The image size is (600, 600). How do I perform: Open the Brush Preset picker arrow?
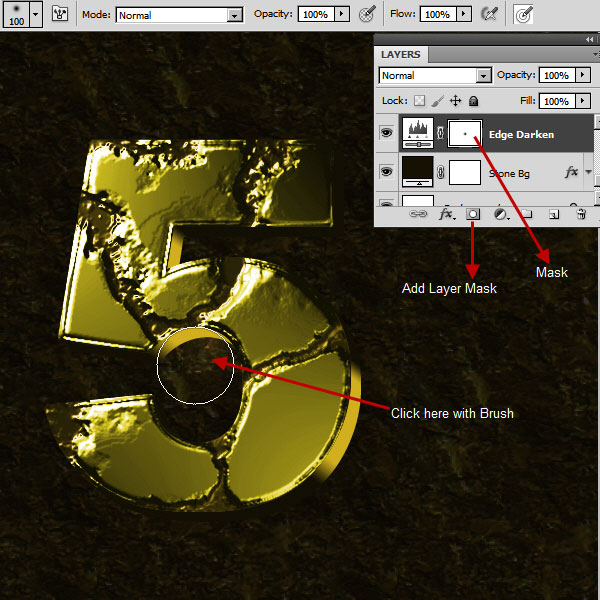coord(36,14)
